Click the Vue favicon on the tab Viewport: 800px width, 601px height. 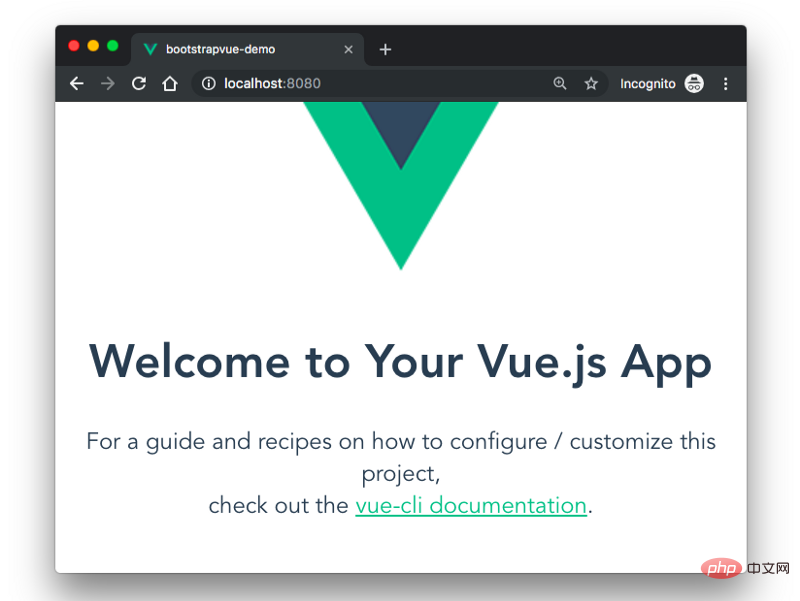click(x=150, y=49)
